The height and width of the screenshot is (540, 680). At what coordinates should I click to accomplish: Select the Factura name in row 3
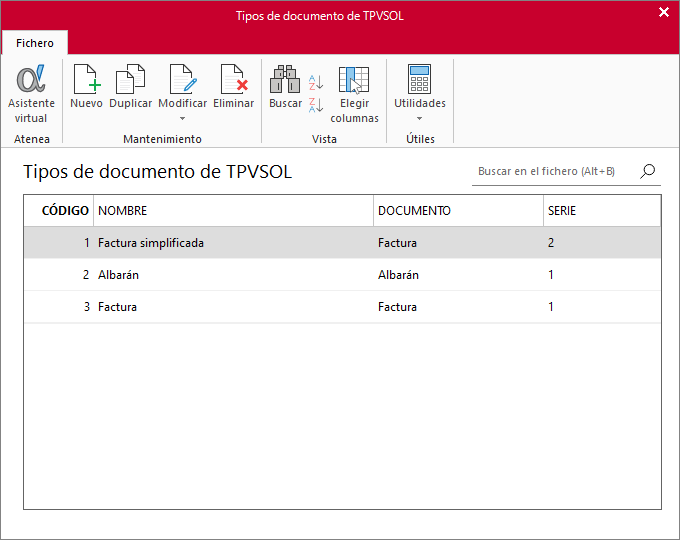(117, 307)
